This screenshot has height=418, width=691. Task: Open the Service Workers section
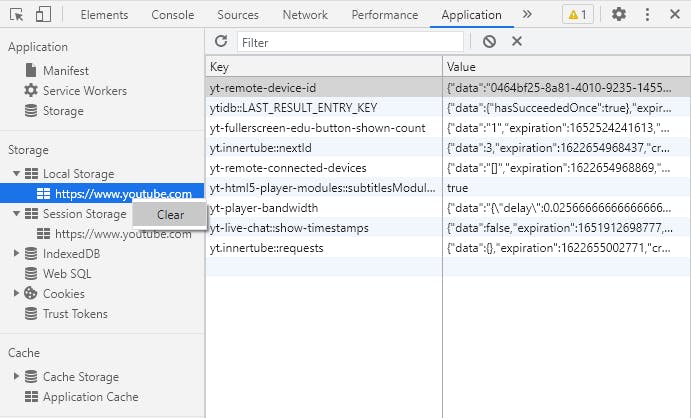coord(84,91)
